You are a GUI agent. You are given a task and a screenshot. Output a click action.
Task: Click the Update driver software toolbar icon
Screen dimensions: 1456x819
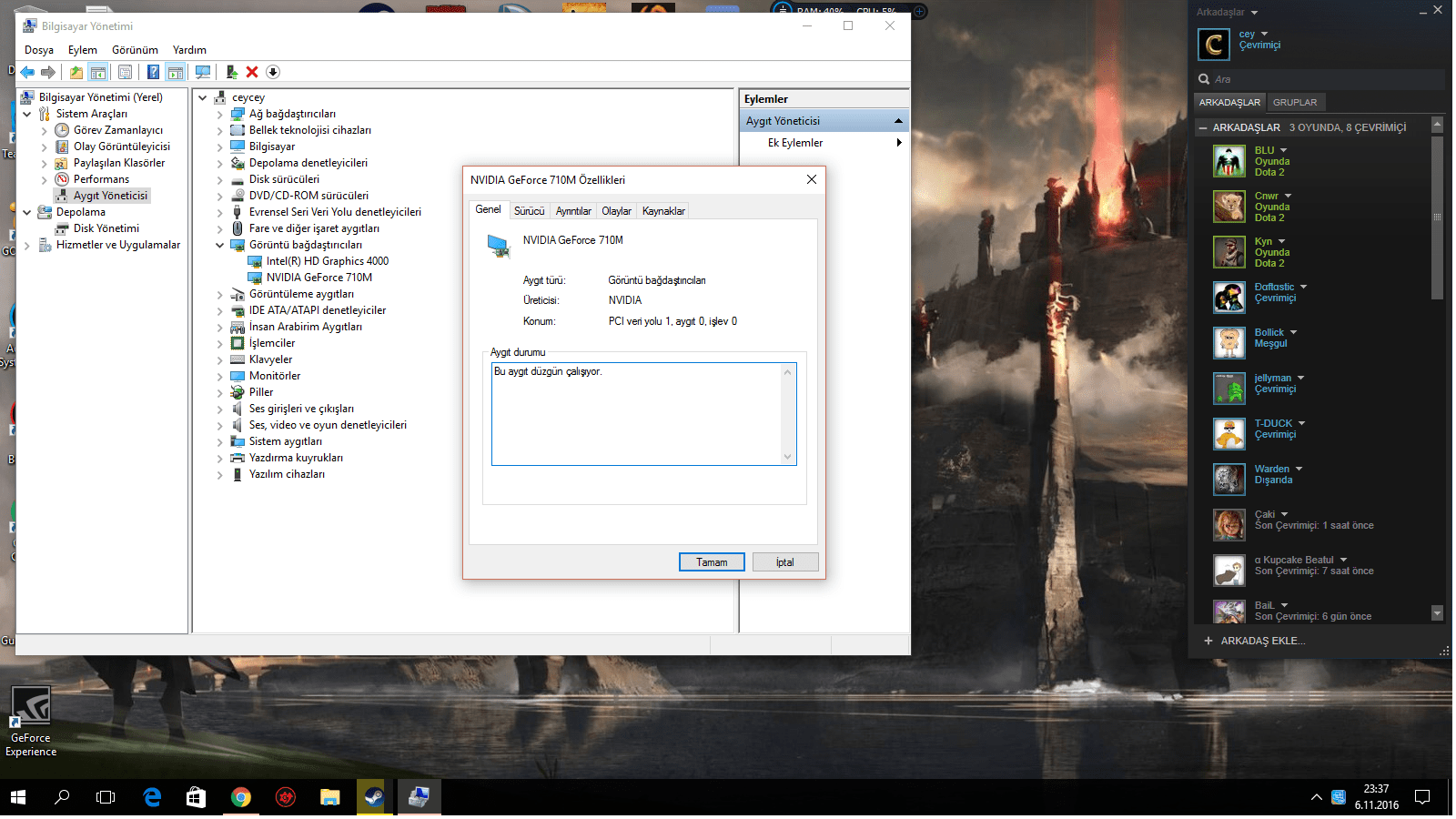[x=232, y=72]
